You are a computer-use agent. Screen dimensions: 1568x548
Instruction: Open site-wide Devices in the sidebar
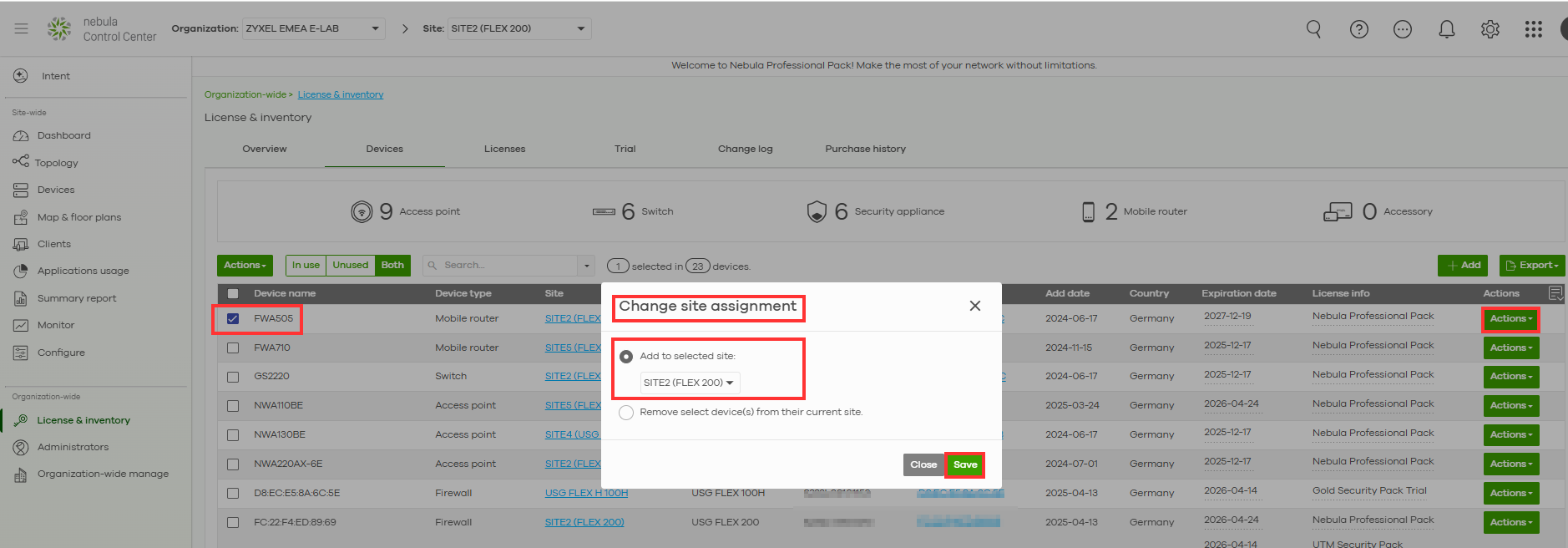pyautogui.click(x=56, y=190)
